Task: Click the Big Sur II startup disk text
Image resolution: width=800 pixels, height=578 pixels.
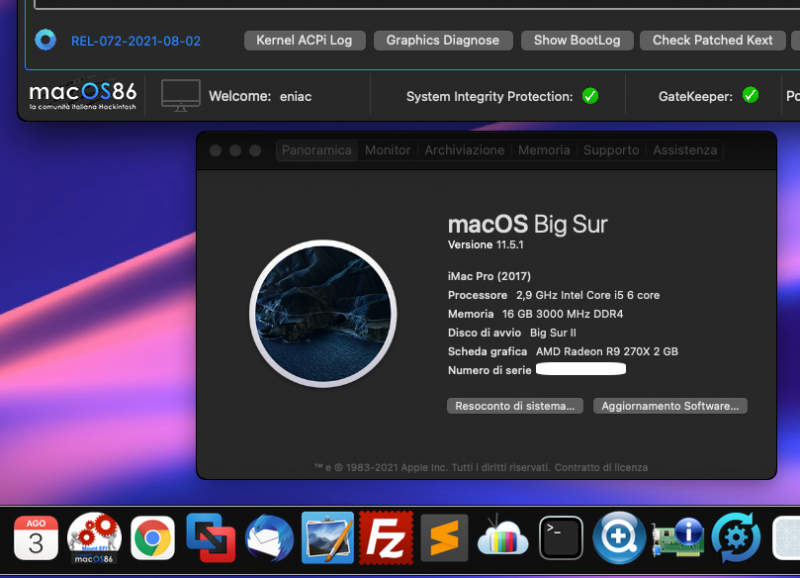Action: pos(553,333)
